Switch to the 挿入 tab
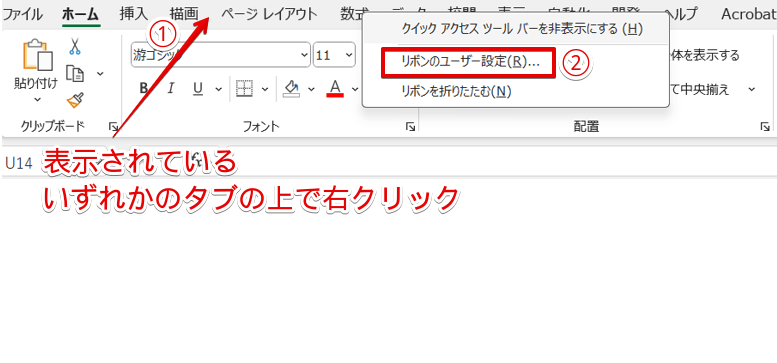 [134, 14]
